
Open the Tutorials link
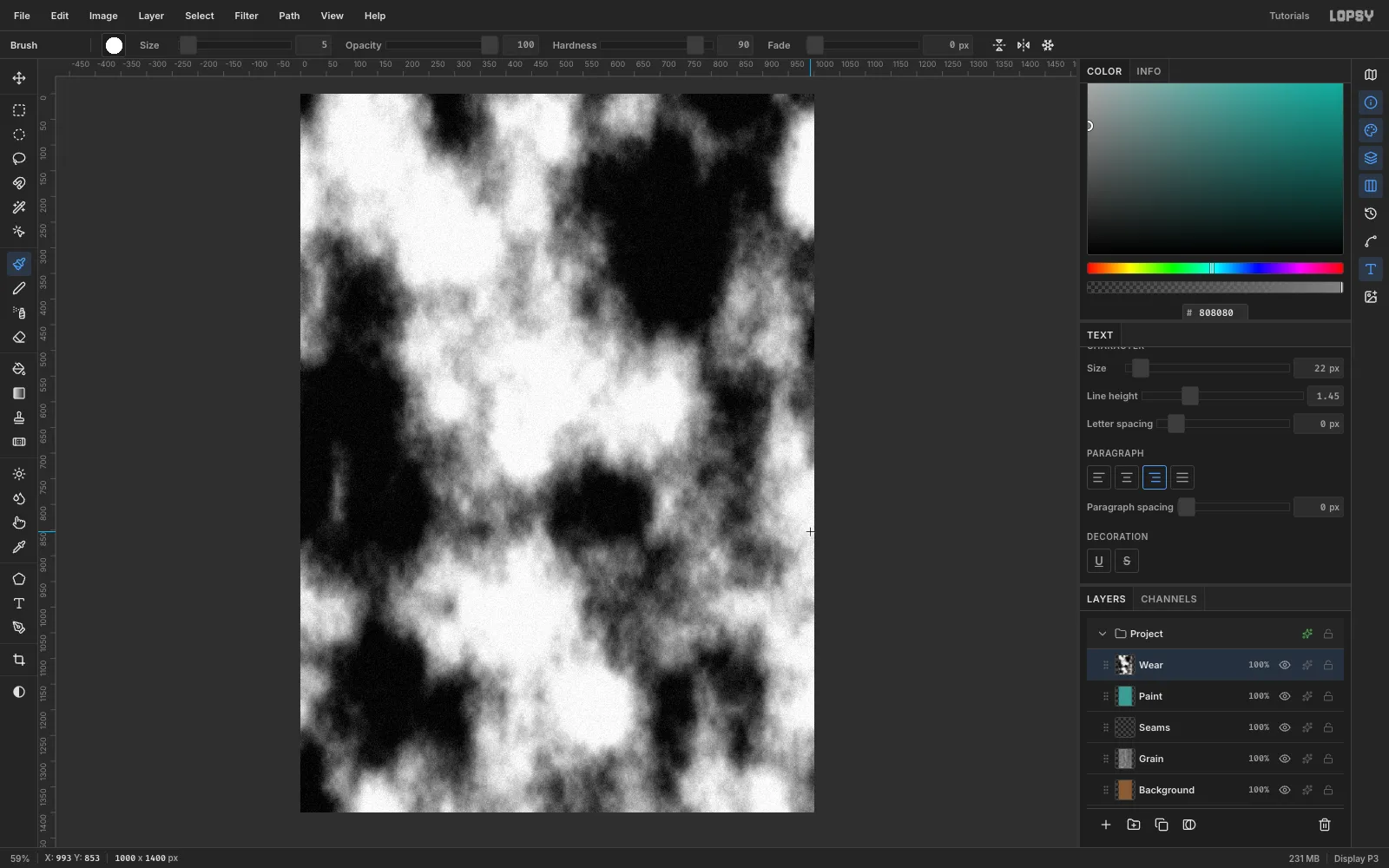1289,16
